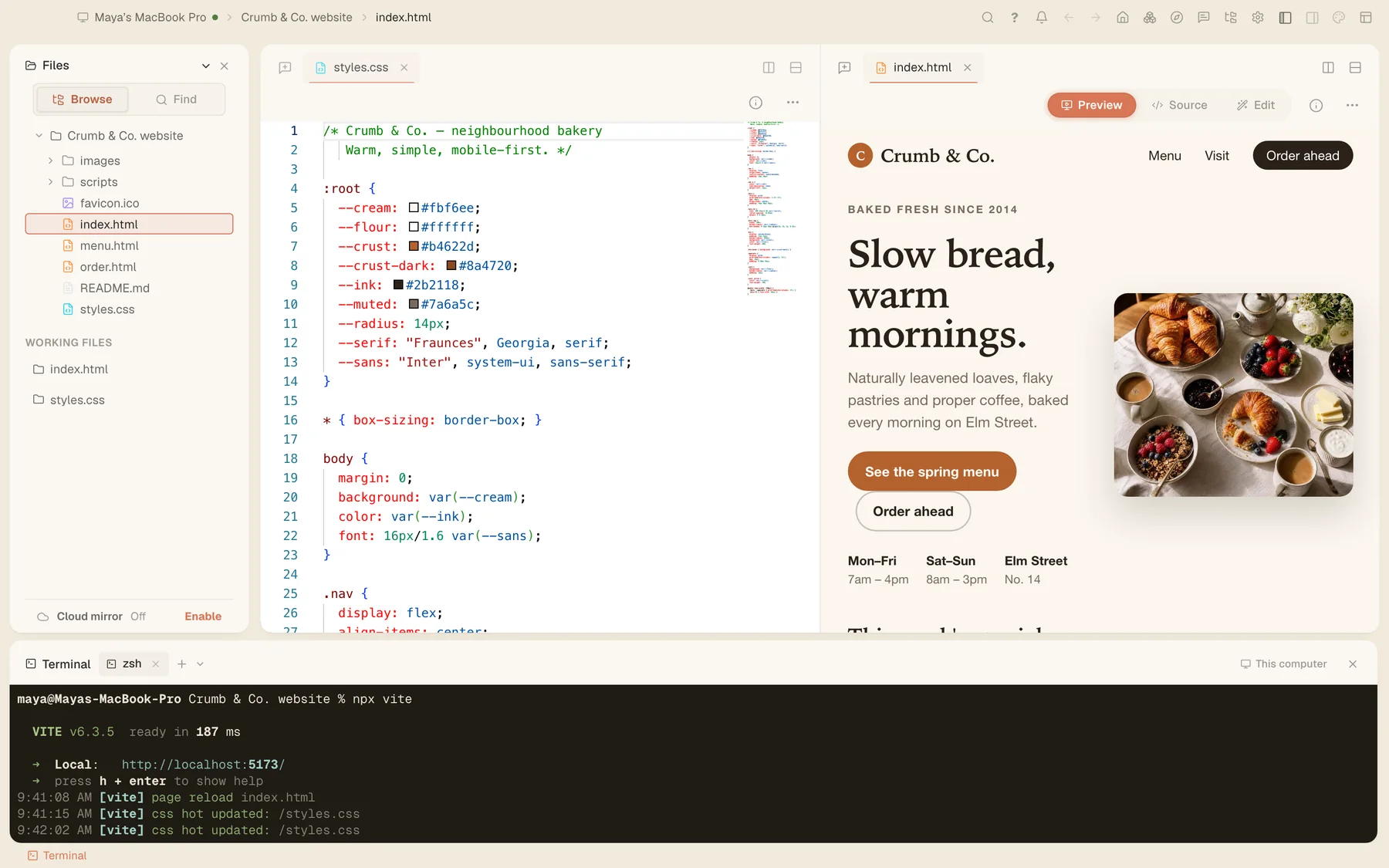Viewport: 1389px width, 868px height.
Task: Select the styles.css editor tab
Action: (361, 67)
